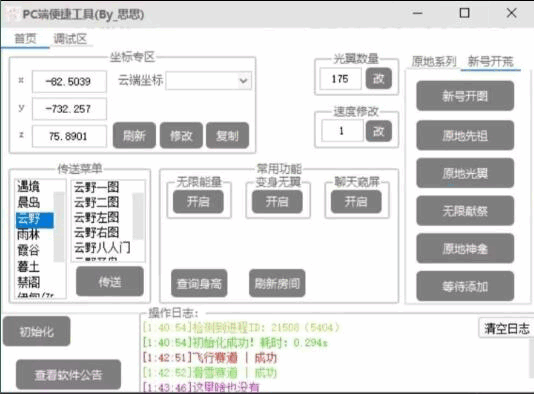The image size is (534, 394).
Task: Choose 云野八人门 in the sub-map list
Action: 102,248
